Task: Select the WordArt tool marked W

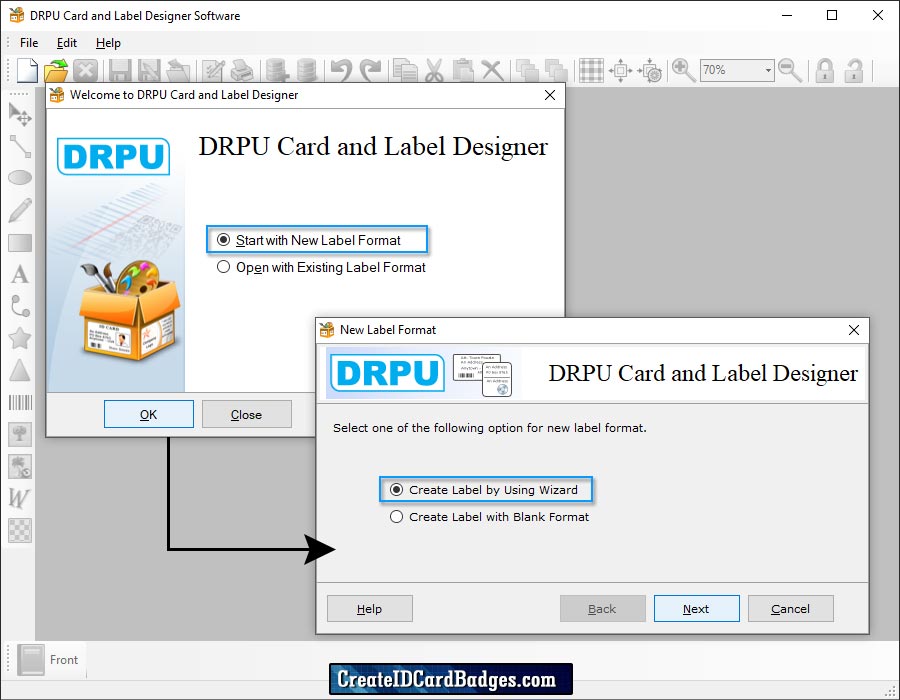Action: [x=19, y=498]
